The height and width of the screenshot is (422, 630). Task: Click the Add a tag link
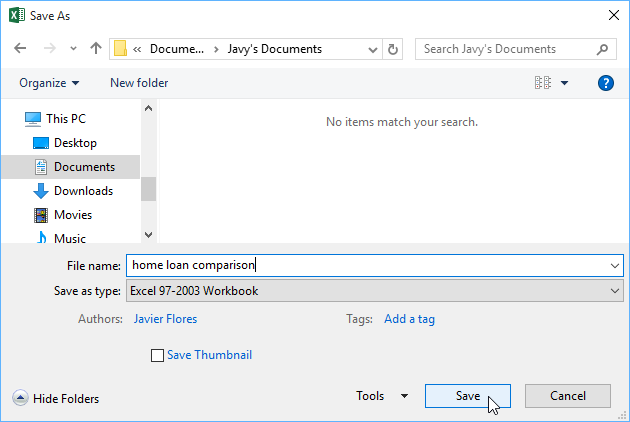pos(409,319)
